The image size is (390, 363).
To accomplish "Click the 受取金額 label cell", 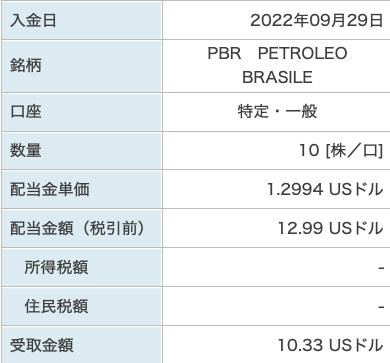I will [x=82, y=345].
